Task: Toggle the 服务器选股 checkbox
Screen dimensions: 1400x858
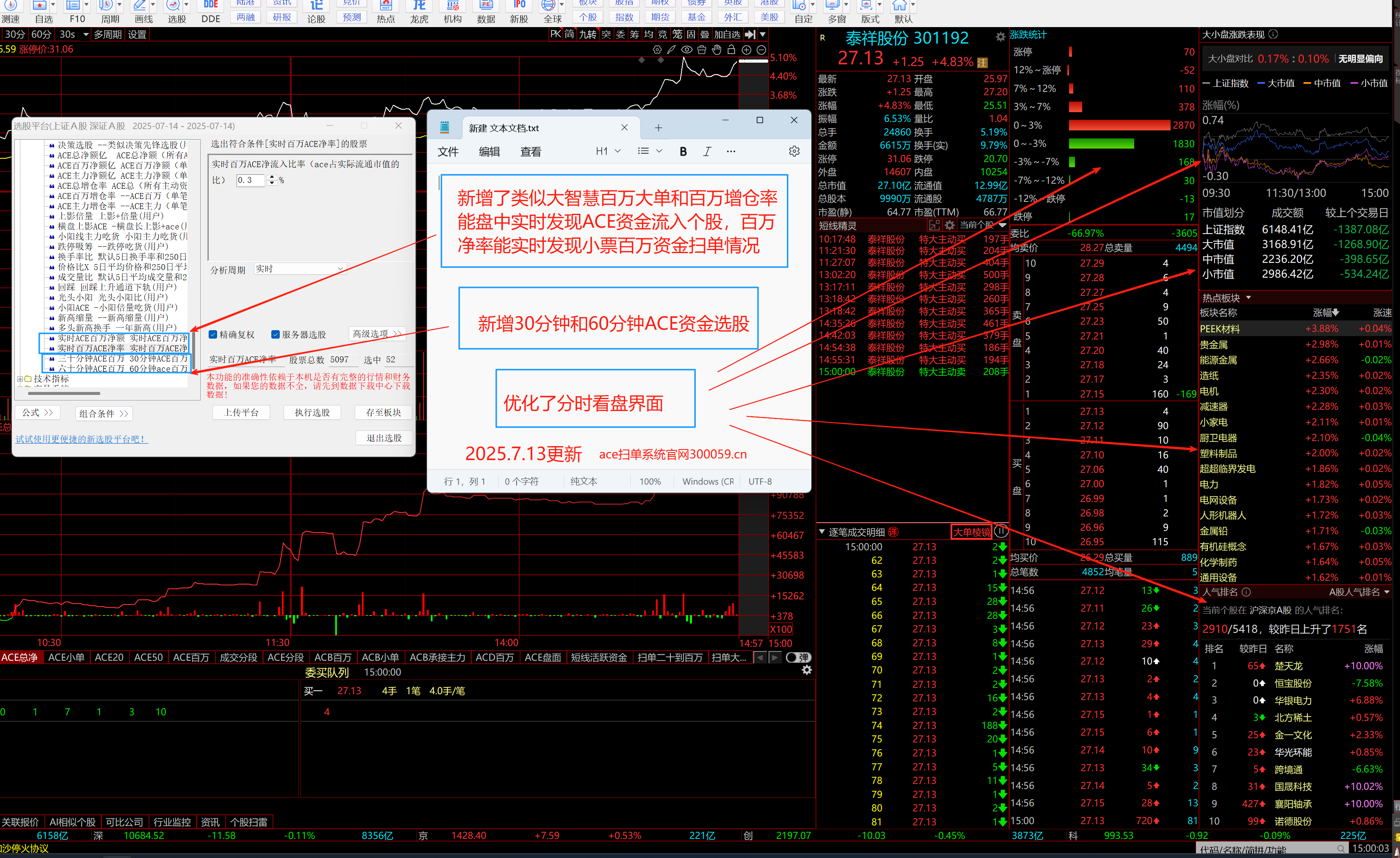Action: [x=276, y=334]
